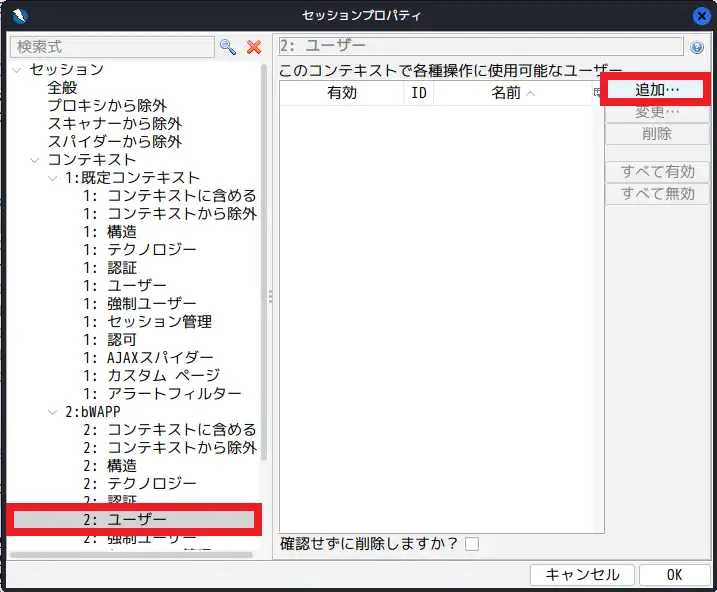
Task: Sort by the 名前 column header
Action: click(512, 93)
